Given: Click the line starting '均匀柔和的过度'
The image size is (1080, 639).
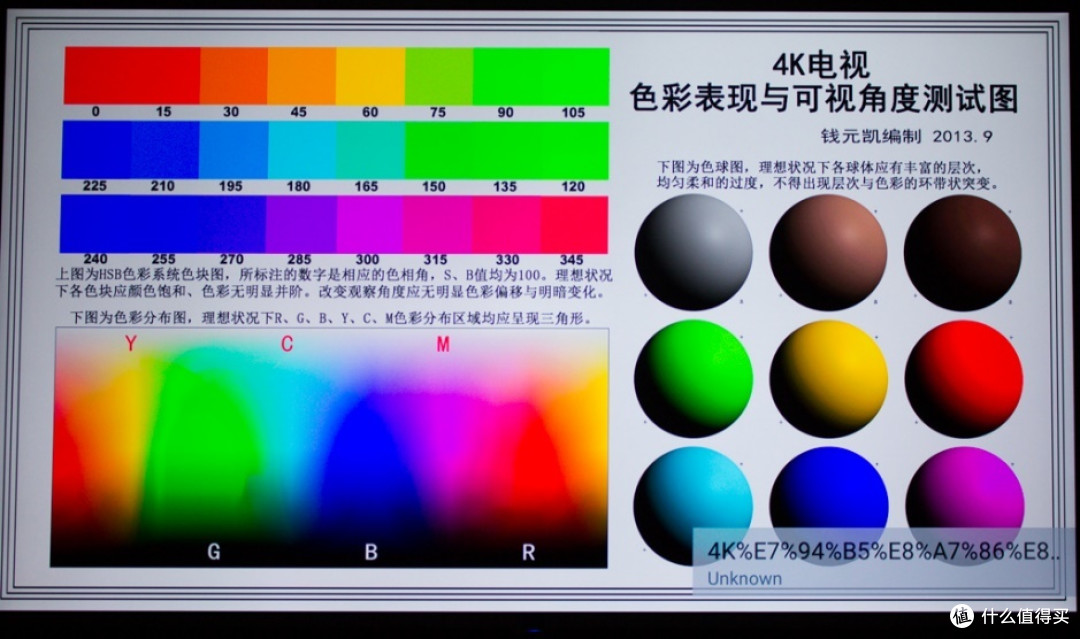Looking at the screenshot, I should [827, 183].
